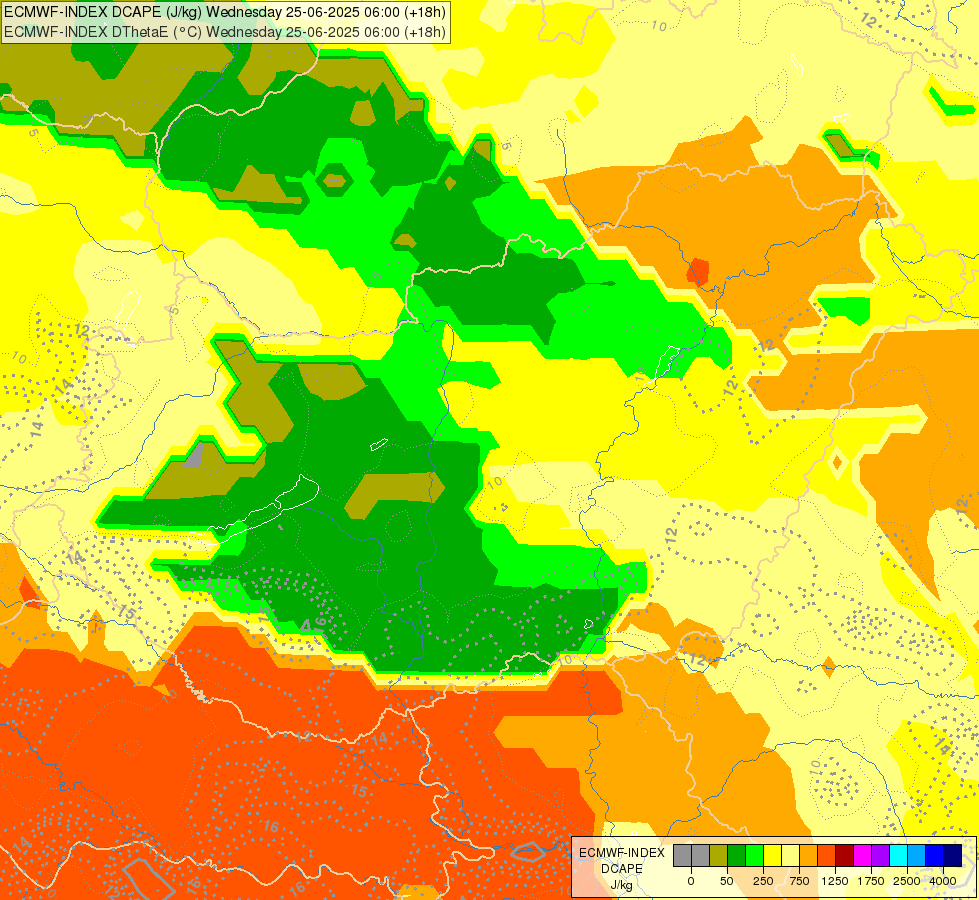
Task: Pick the orange legend swatch
Action: tap(809, 856)
